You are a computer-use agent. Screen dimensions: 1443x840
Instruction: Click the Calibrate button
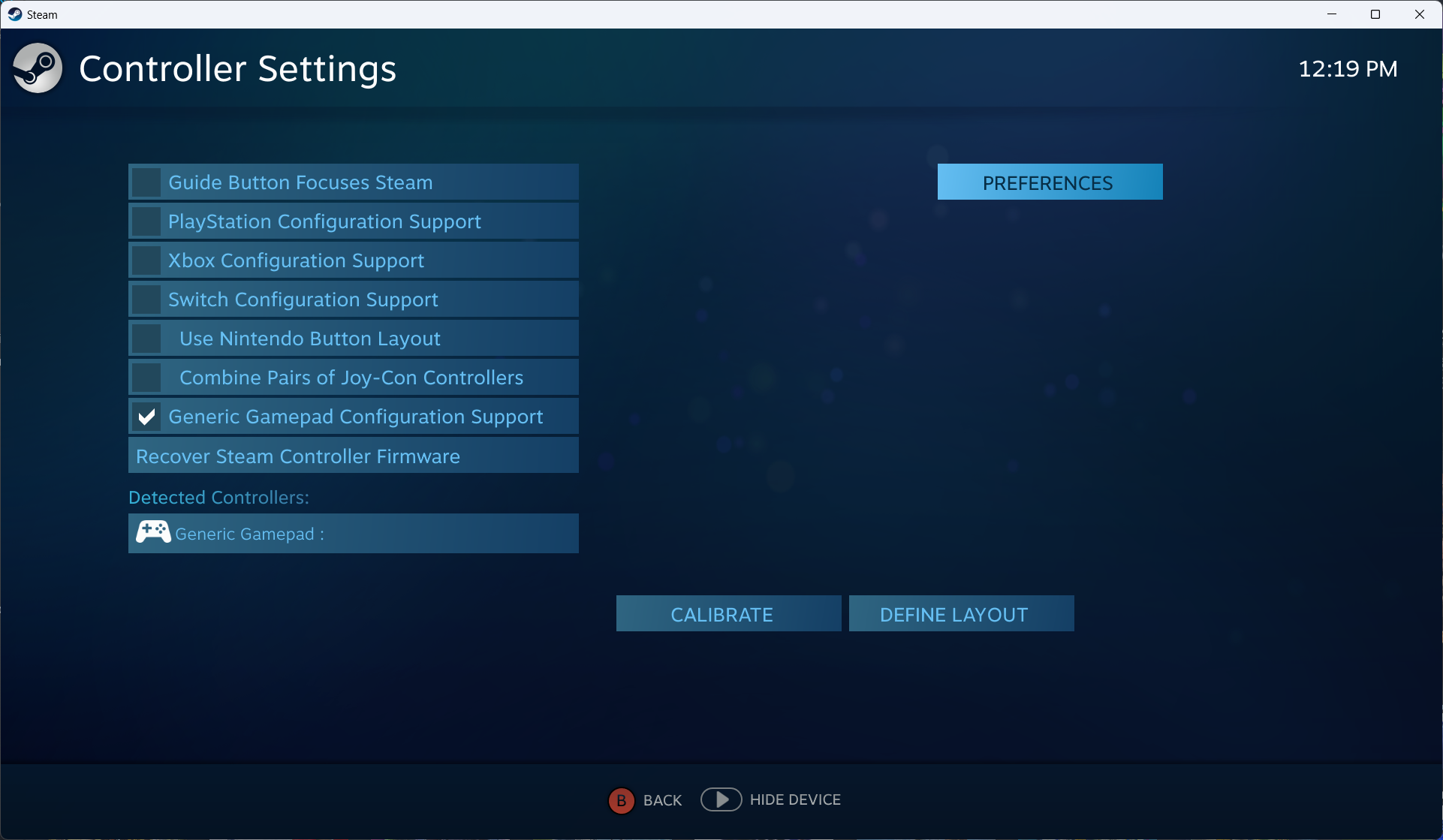tap(728, 614)
